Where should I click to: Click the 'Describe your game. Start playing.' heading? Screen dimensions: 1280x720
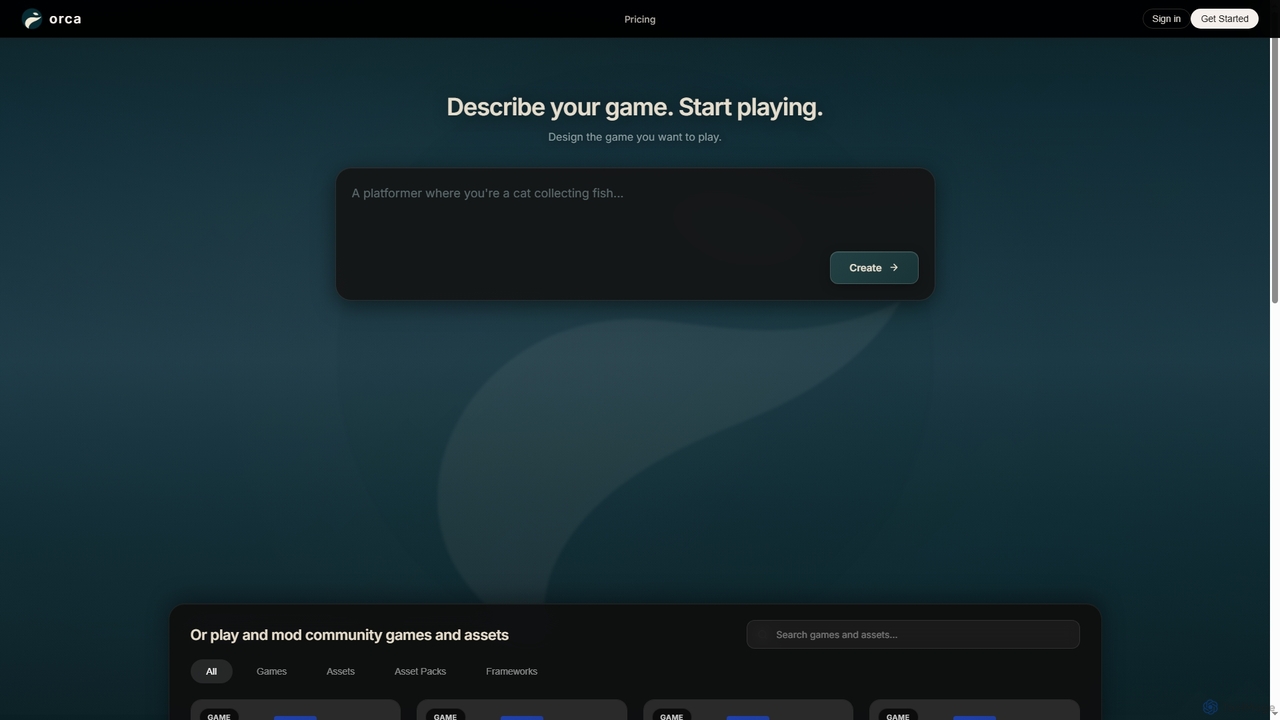[634, 107]
